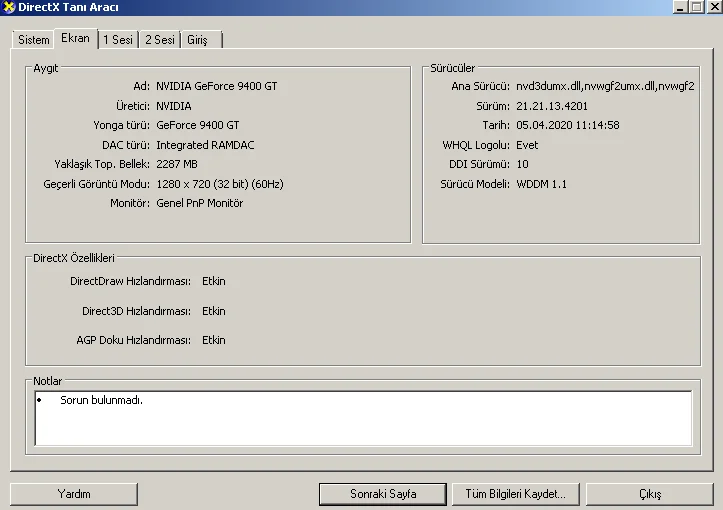Click the value 'Genel PnP Monitör'
Viewport: 723px width, 510px height.
pyautogui.click(x=200, y=203)
